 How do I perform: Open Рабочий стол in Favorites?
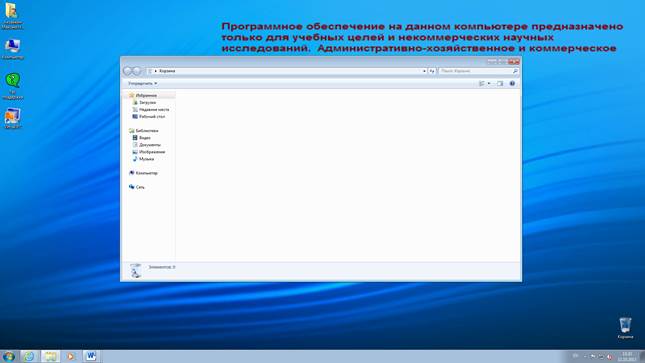click(x=151, y=116)
